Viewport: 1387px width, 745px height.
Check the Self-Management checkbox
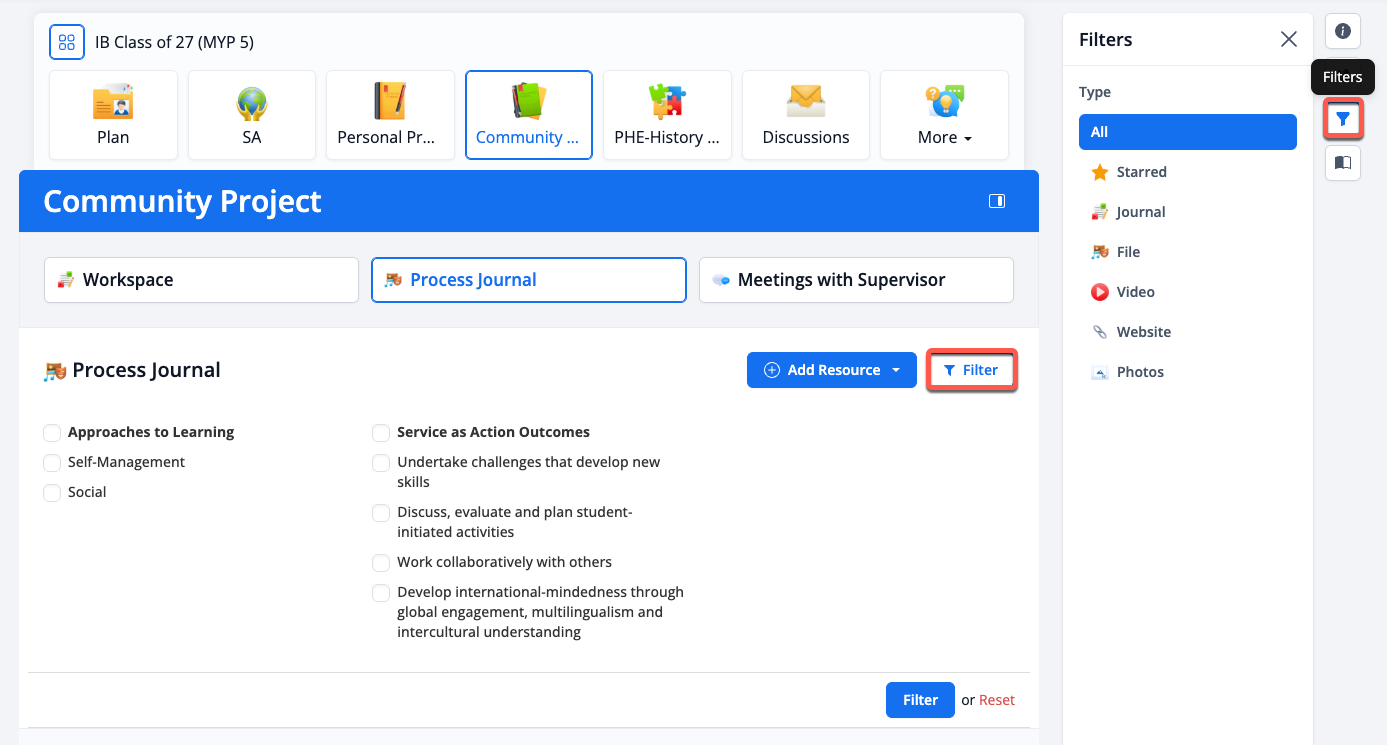coord(52,463)
